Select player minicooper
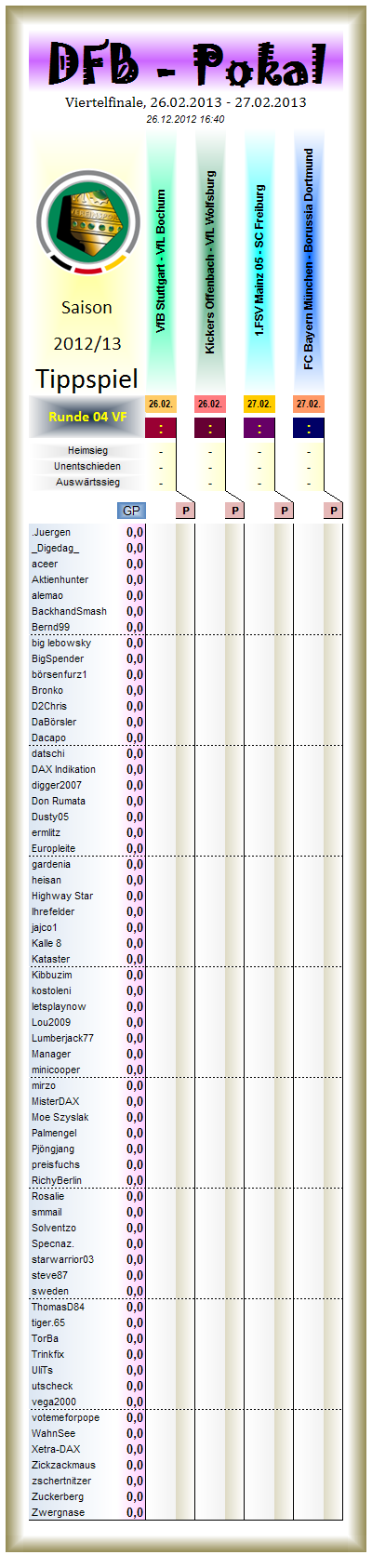372x1568 pixels. [56, 1070]
